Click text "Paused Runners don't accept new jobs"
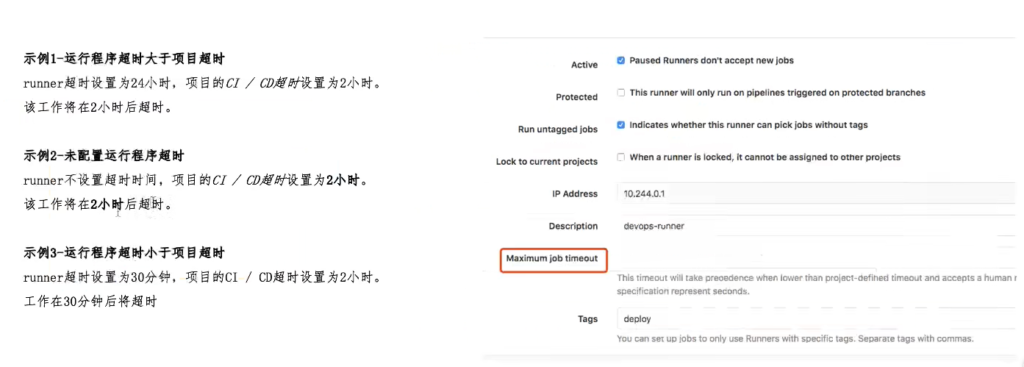Screen dimensions: 1024x367 (x=711, y=60)
